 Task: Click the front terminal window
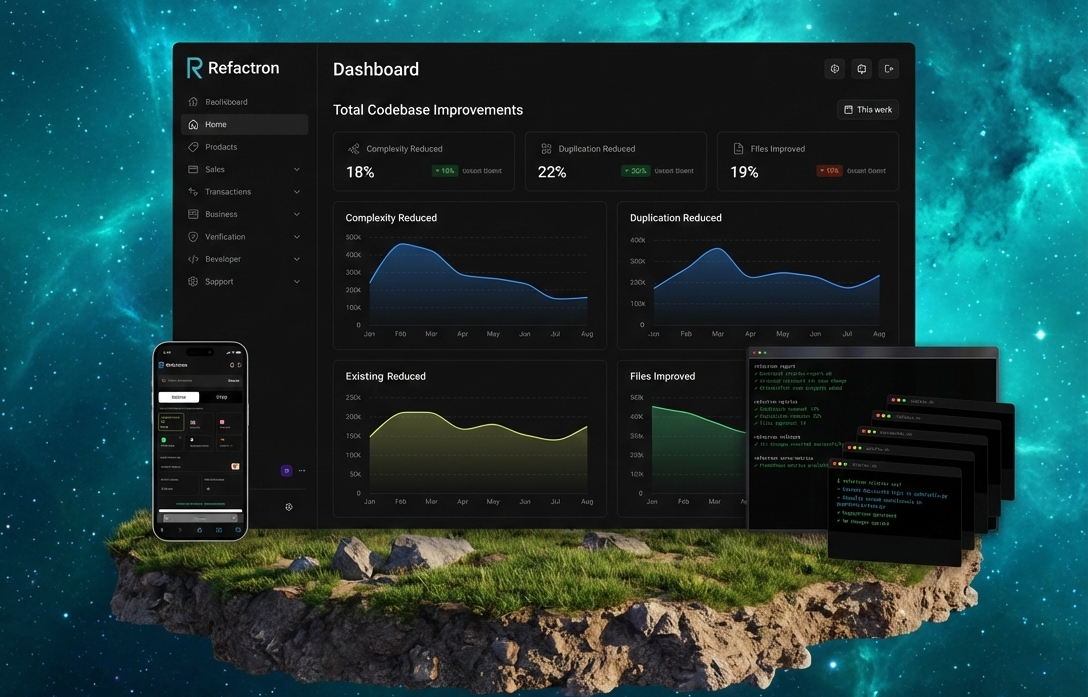point(893,512)
